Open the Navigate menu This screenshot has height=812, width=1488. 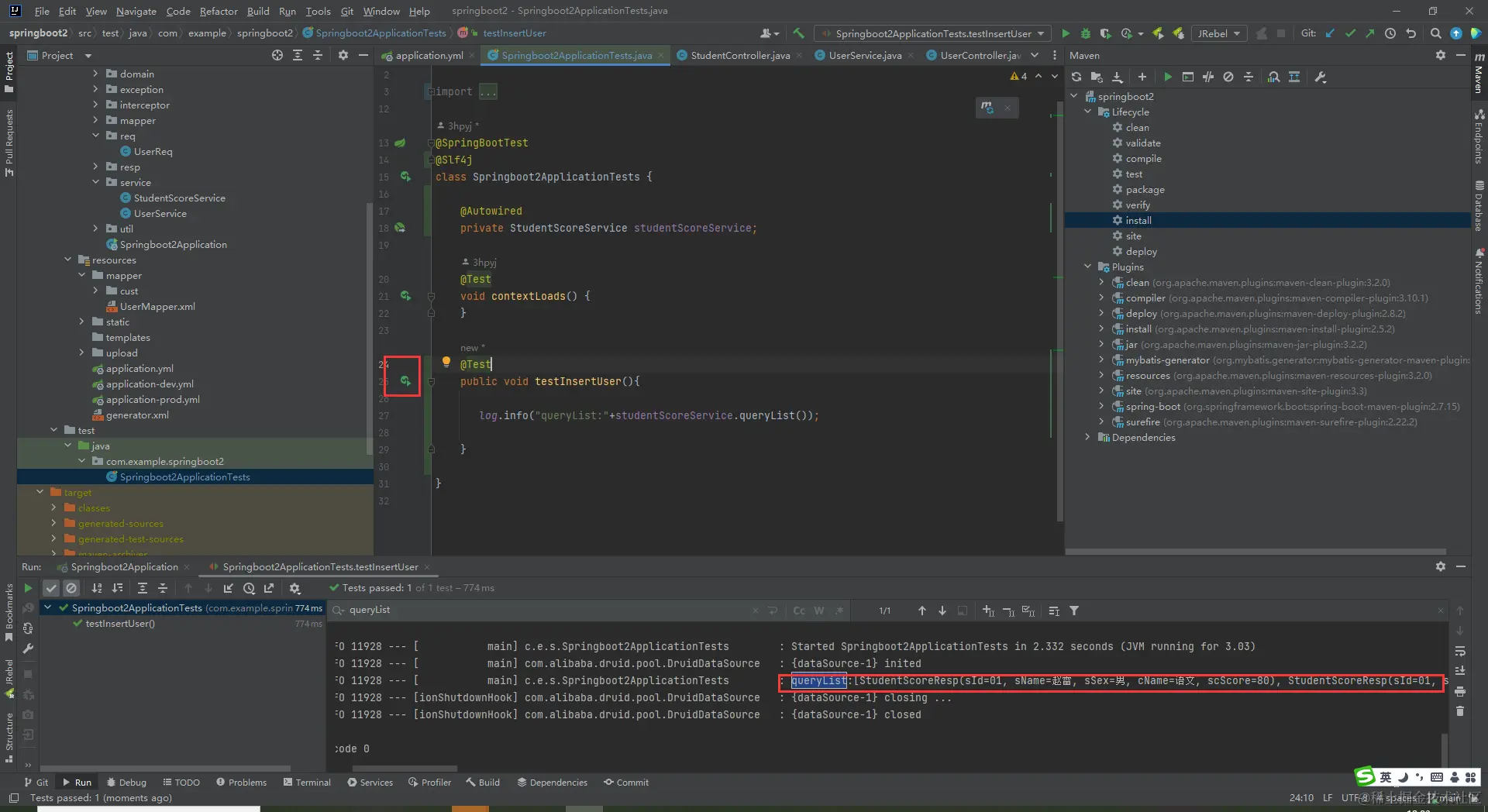click(136, 11)
